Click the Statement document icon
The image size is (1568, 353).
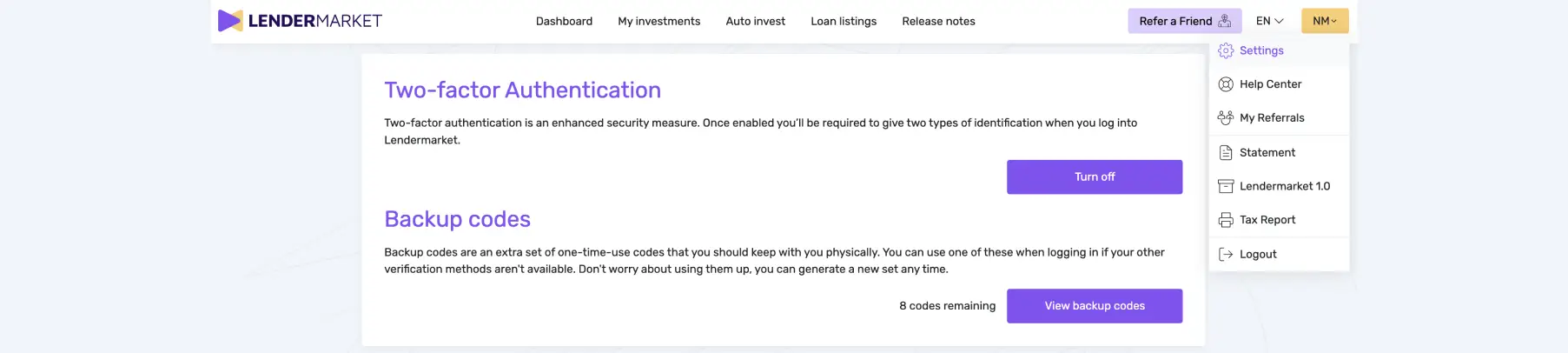point(1226,153)
